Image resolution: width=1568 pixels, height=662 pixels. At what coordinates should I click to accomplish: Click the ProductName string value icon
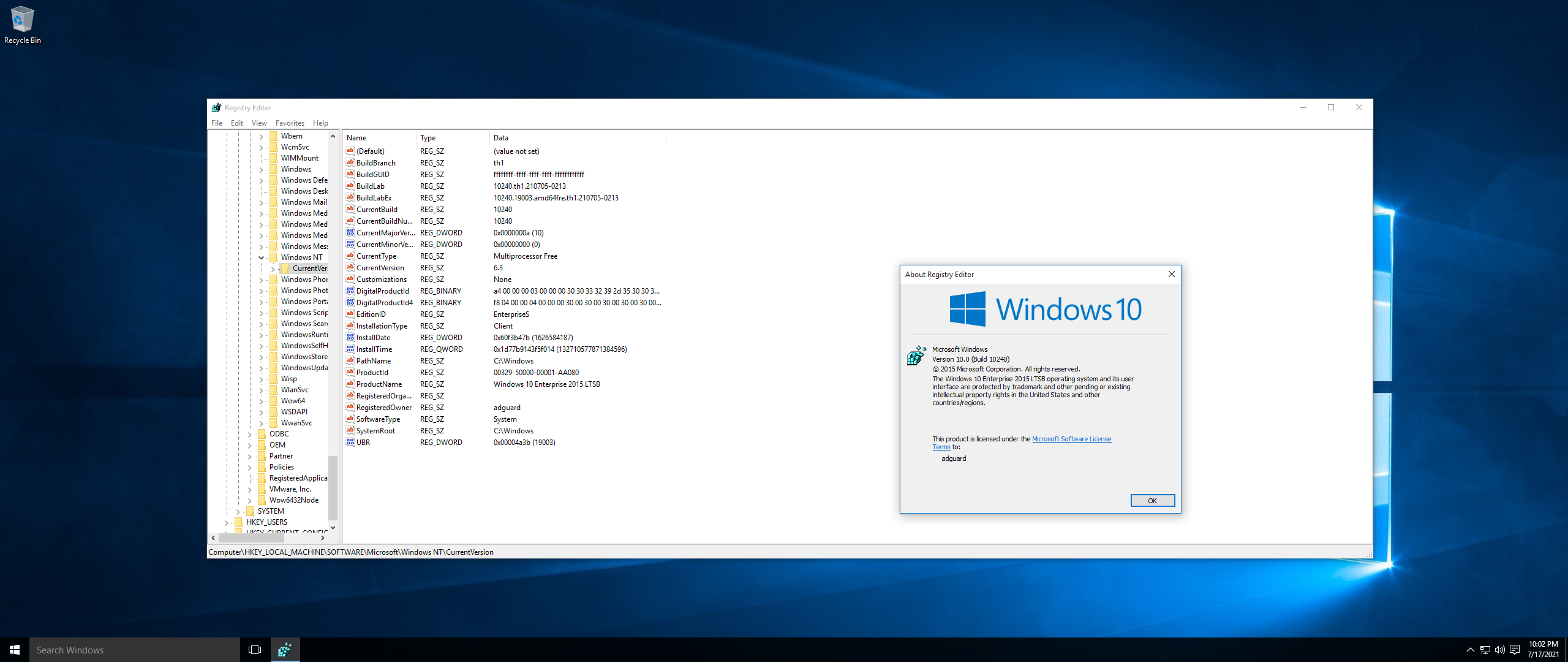[350, 384]
